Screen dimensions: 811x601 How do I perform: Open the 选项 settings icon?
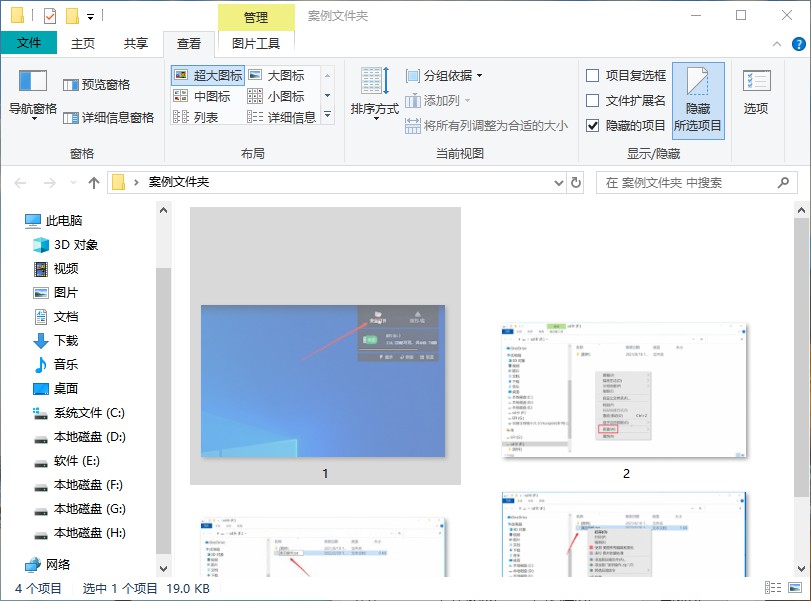tap(756, 95)
